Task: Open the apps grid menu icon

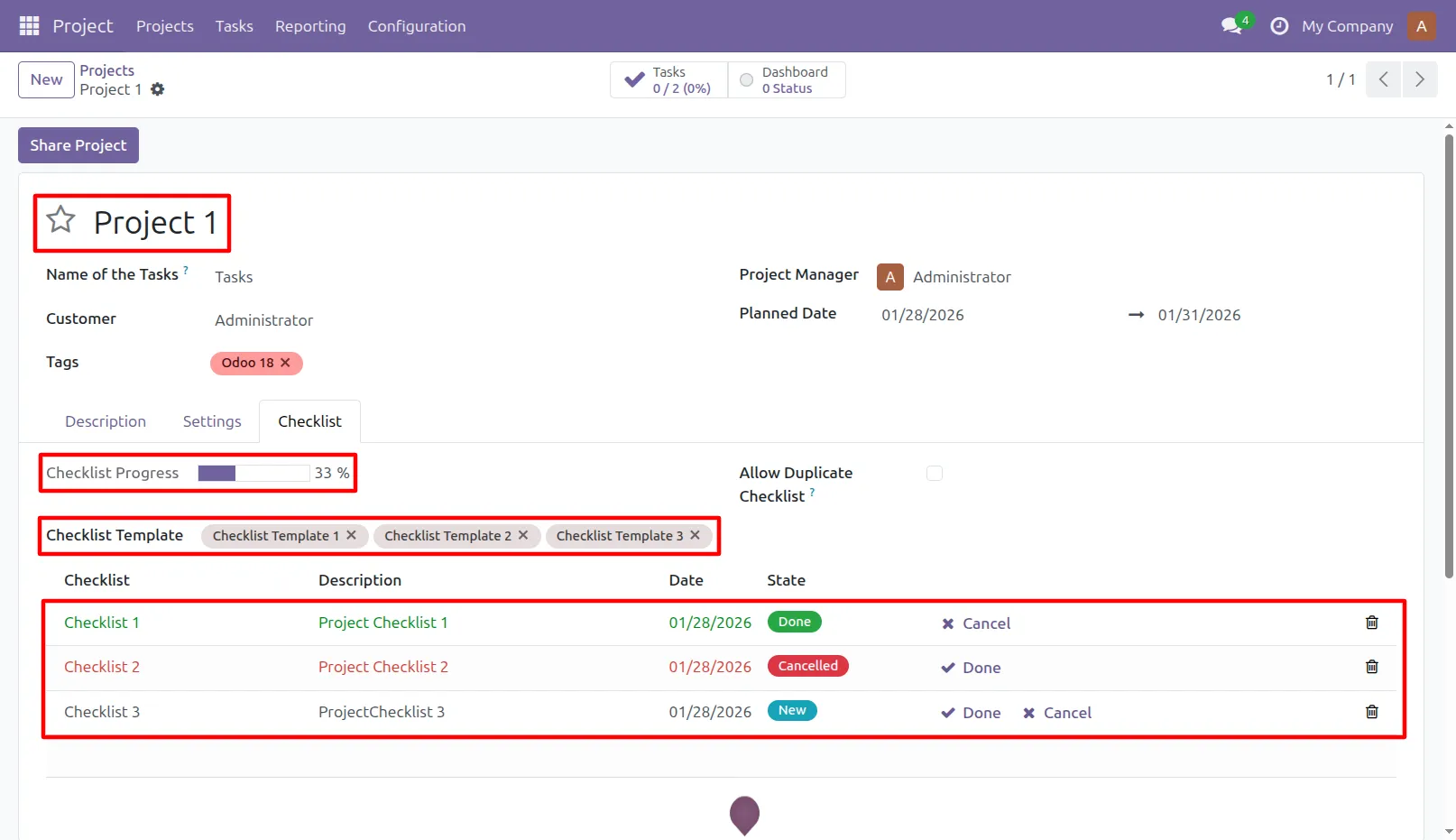Action: pyautogui.click(x=29, y=26)
